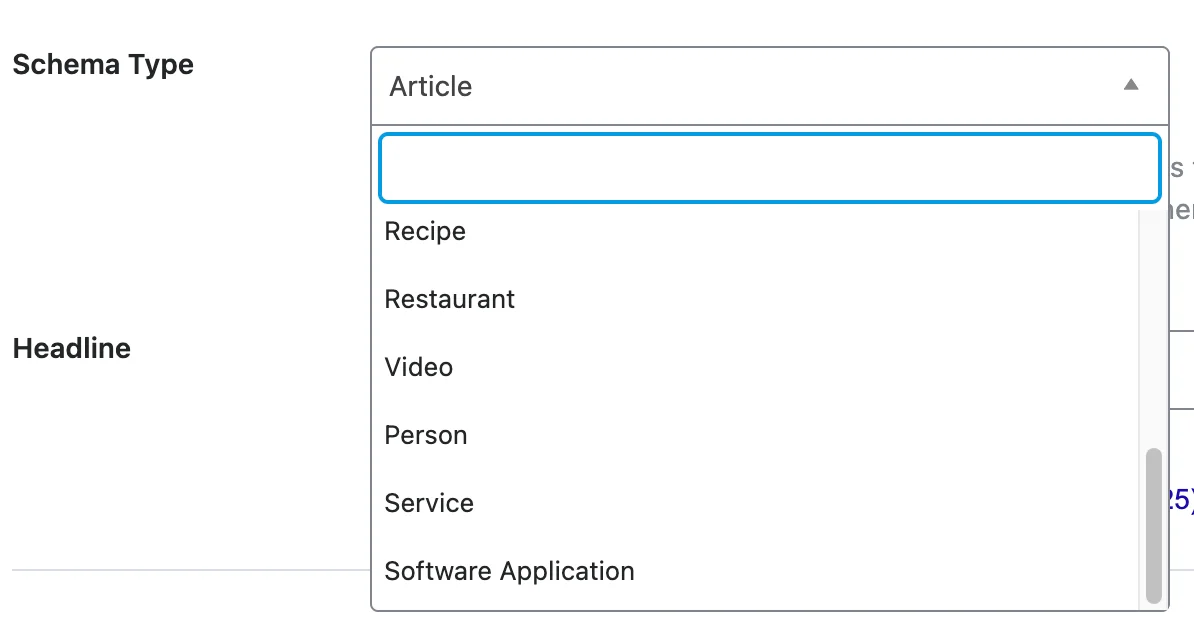1194x624 pixels.
Task: Choose Software Application schema type
Action: [x=509, y=571]
